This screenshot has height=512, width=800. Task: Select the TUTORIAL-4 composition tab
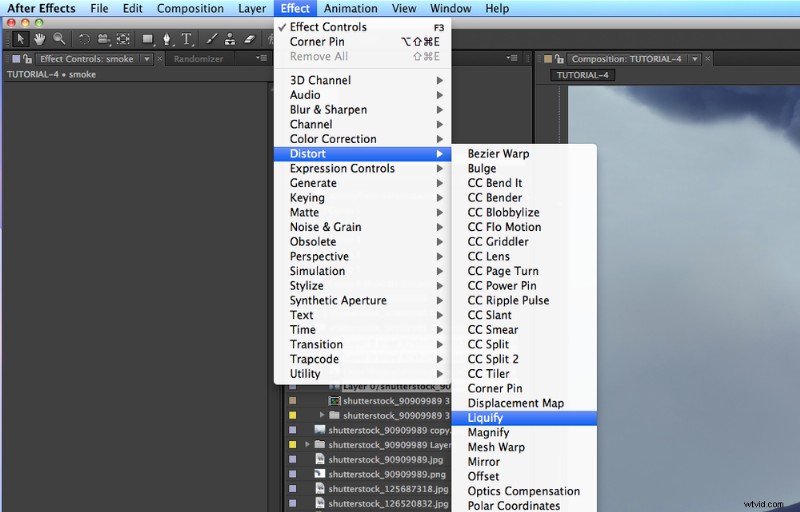(582, 75)
